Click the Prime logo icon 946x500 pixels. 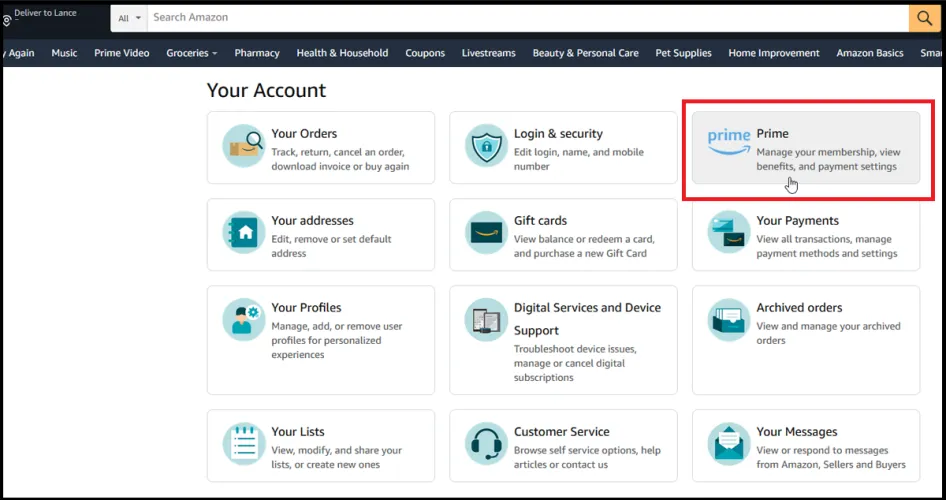[729, 142]
